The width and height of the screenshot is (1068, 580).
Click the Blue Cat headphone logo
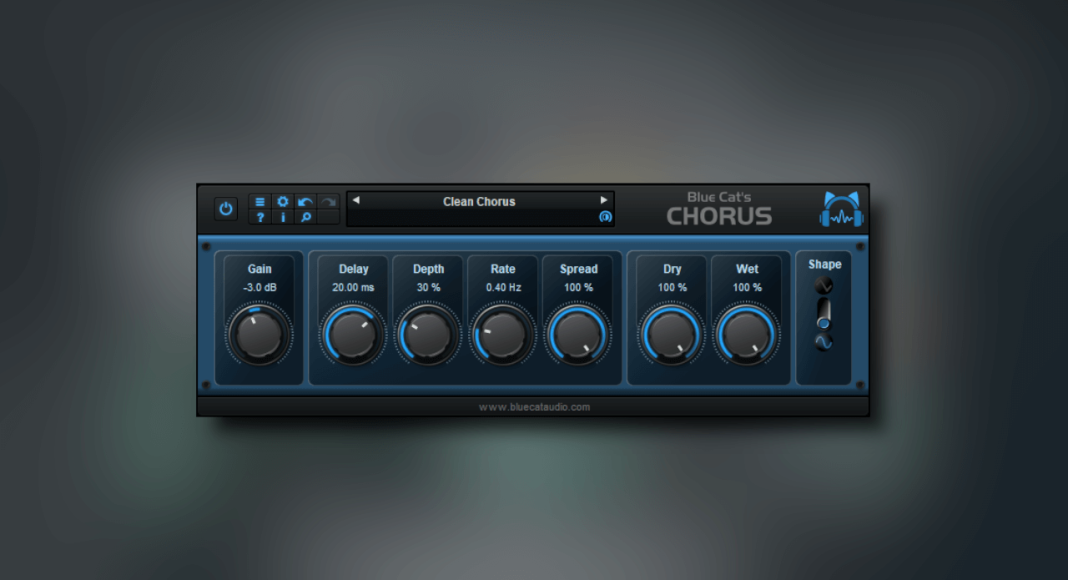pyautogui.click(x=841, y=210)
